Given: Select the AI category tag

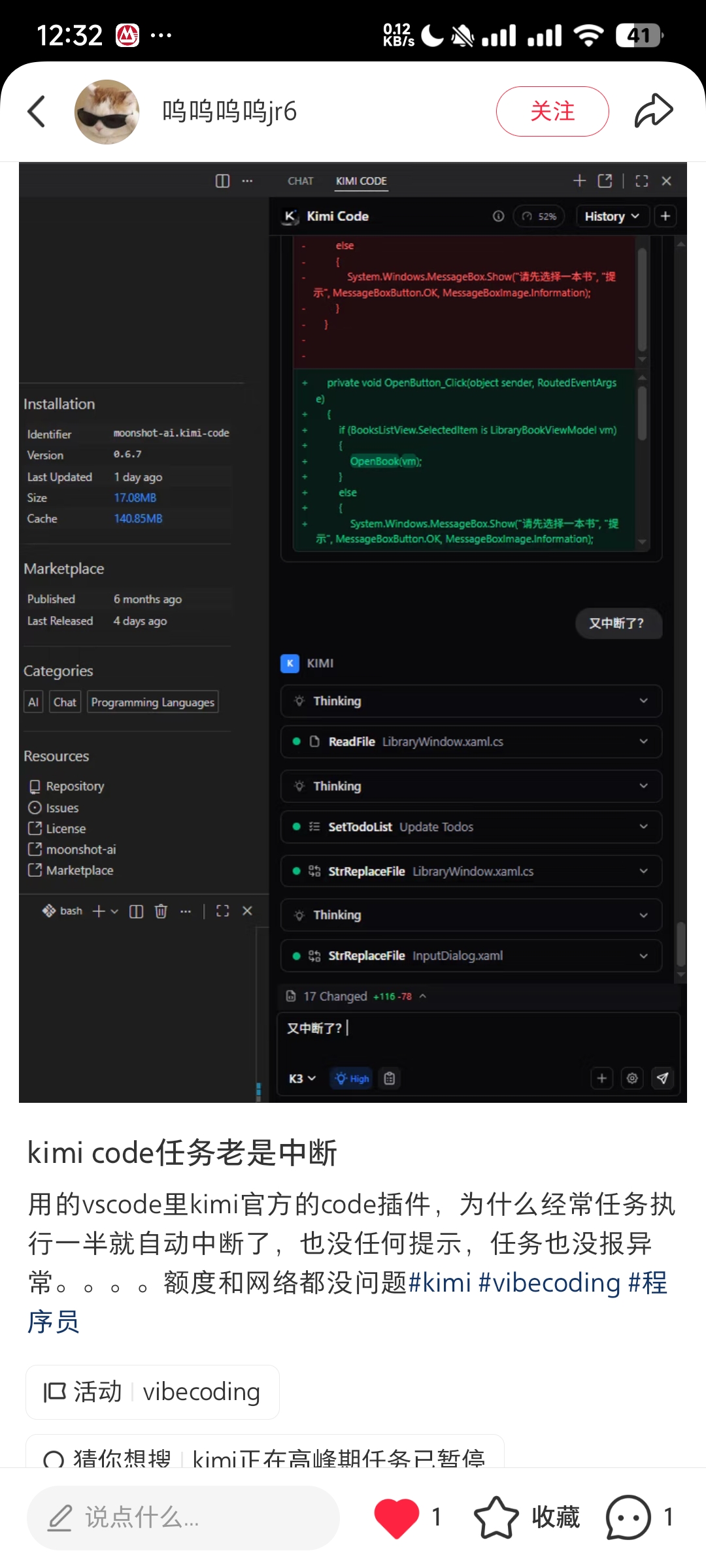Looking at the screenshot, I should coord(33,702).
